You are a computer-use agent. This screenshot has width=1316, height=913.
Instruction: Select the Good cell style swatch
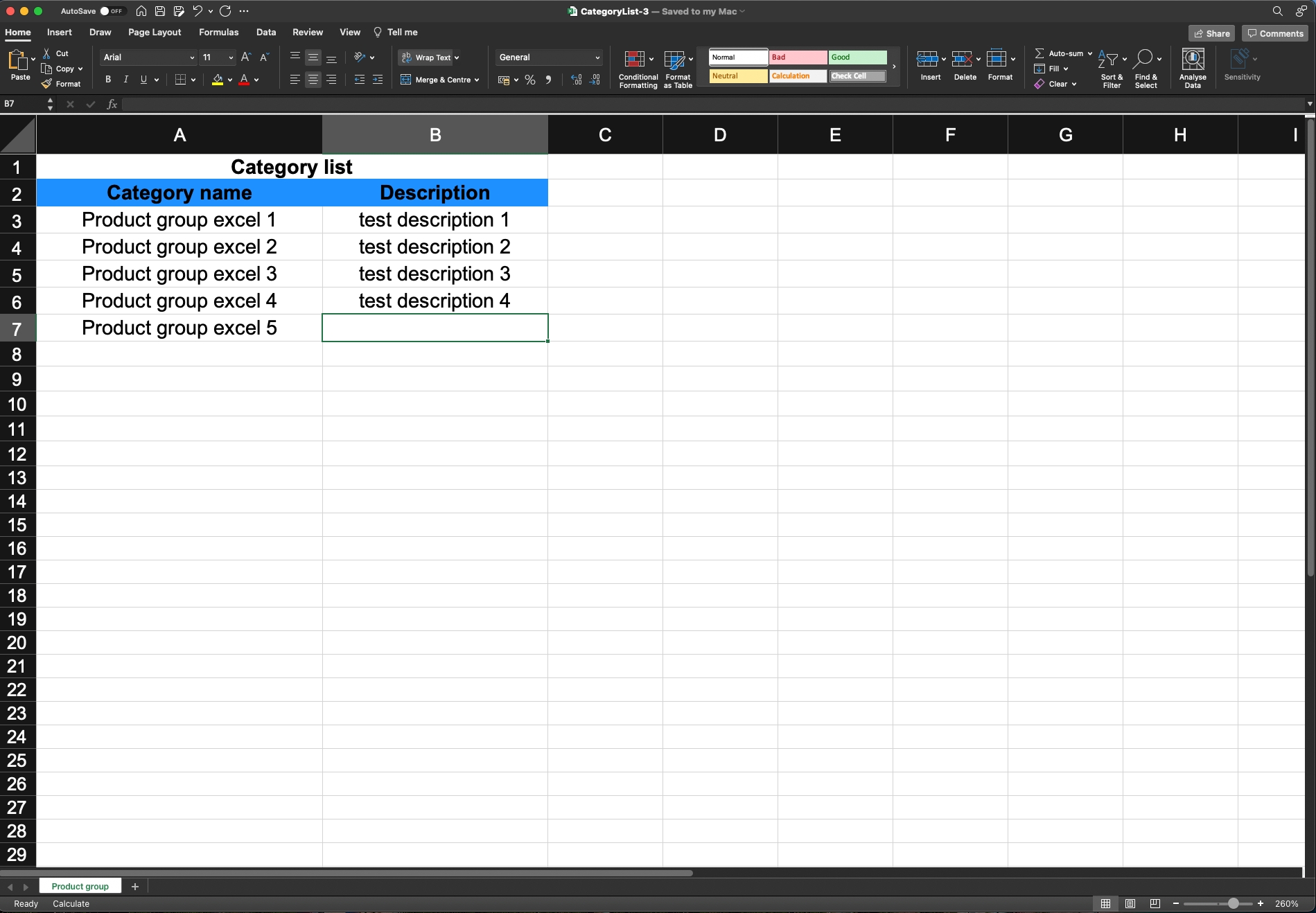[857, 57]
